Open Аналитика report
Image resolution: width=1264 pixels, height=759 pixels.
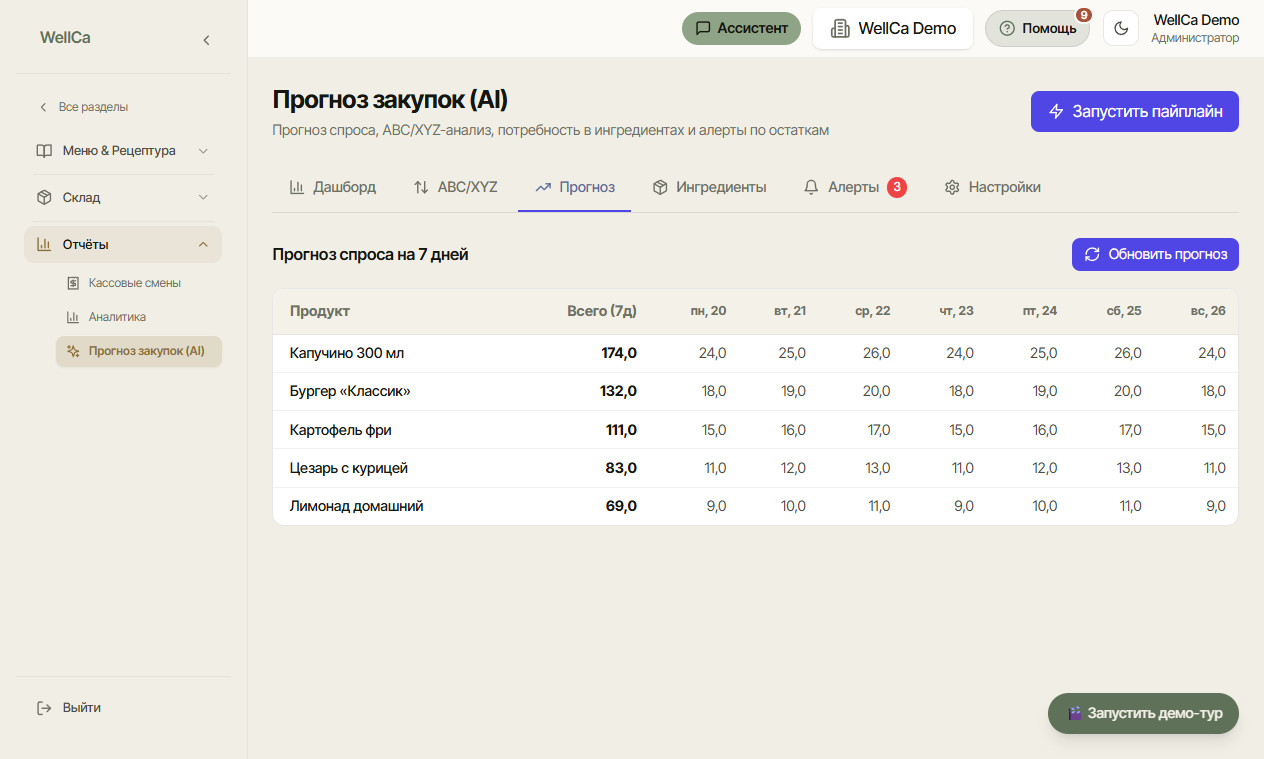[x=139, y=317]
